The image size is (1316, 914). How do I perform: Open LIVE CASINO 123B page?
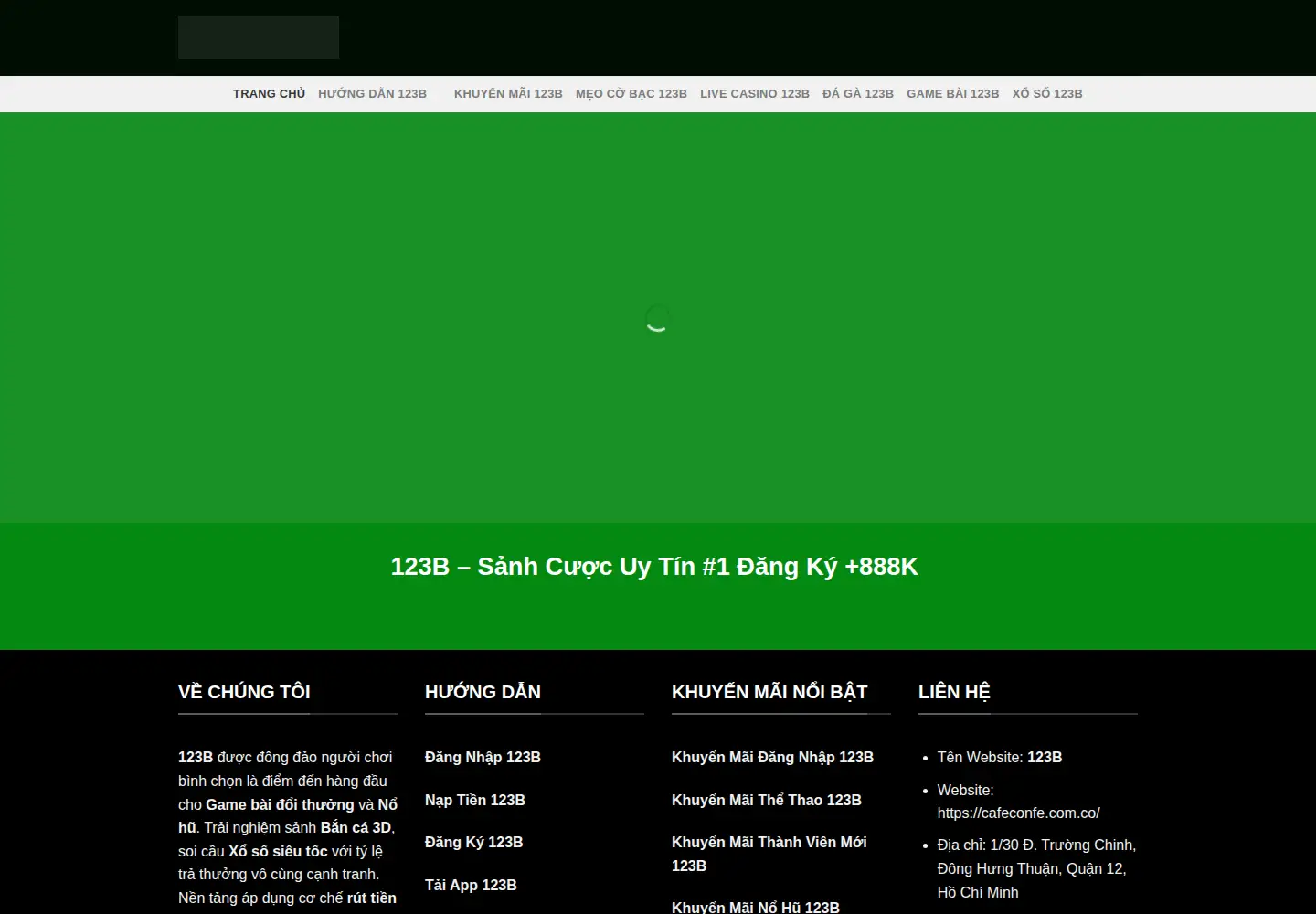[755, 94]
